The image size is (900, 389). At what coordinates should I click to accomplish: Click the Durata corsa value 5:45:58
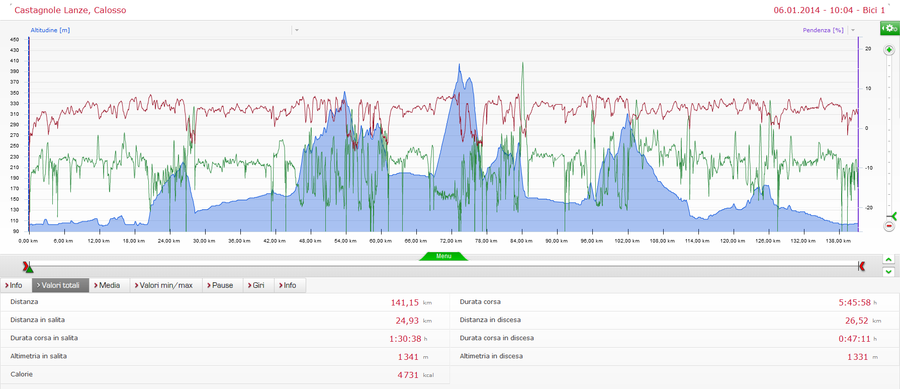click(855, 302)
